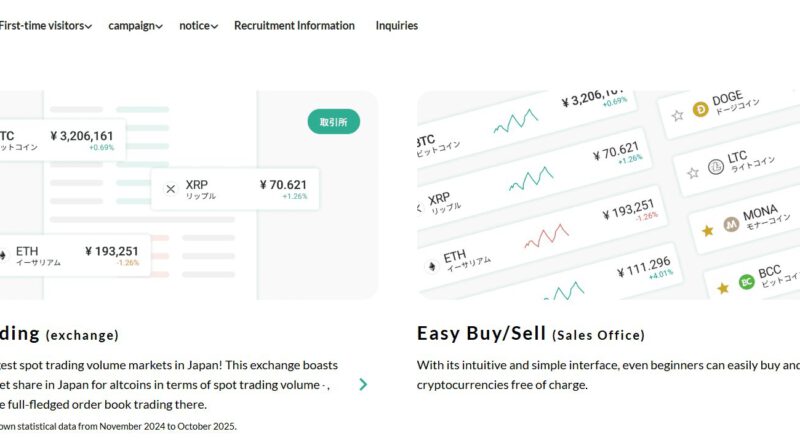Open the Recruitment Information page
The height and width of the screenshot is (445, 800).
294,26
